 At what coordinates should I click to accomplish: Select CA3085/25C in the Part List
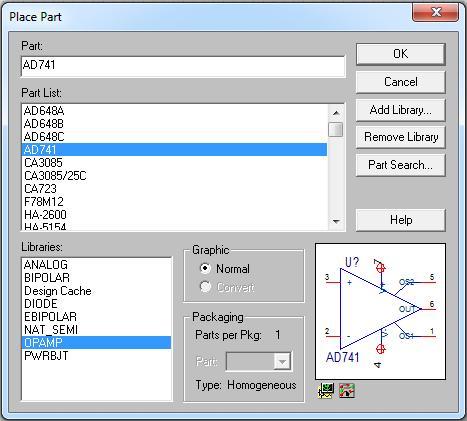click(x=174, y=176)
